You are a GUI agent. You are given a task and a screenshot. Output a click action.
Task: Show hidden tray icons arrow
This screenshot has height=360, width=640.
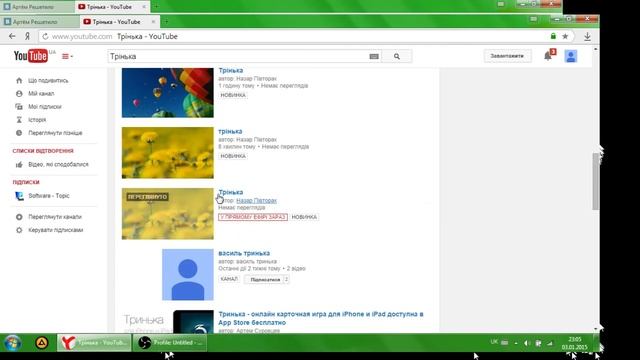click(516, 343)
